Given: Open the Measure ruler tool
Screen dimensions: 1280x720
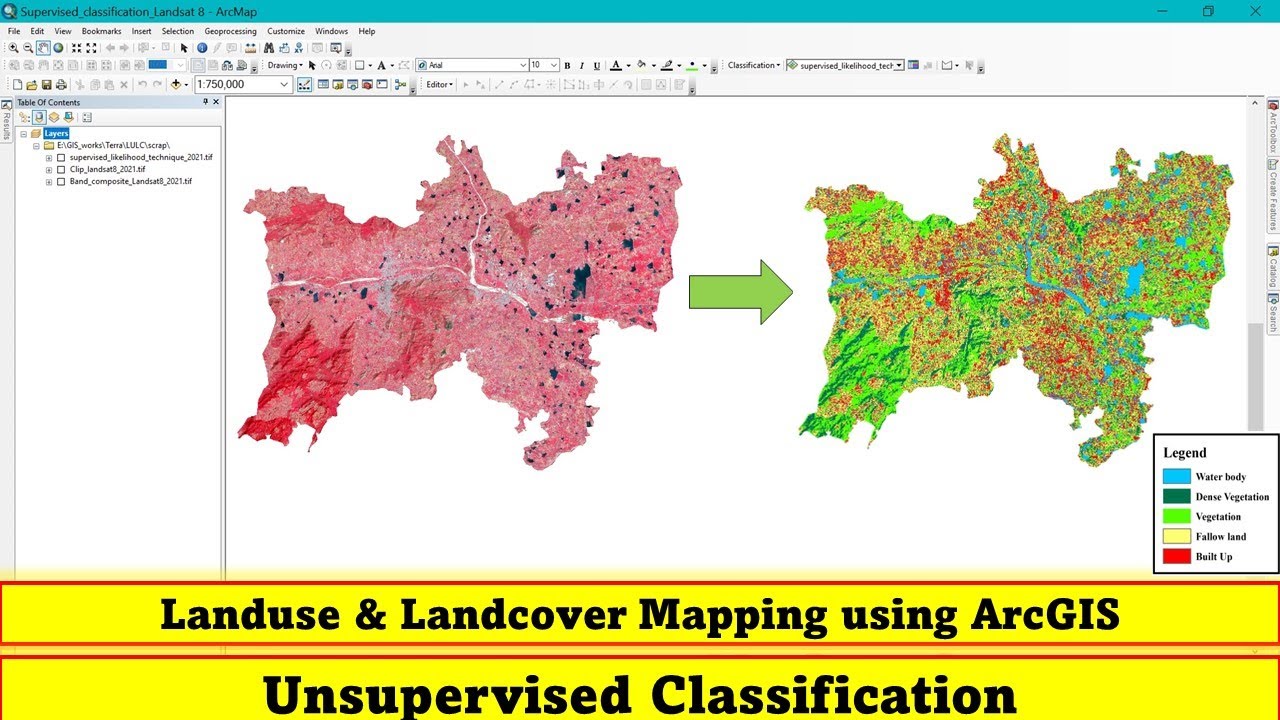Looking at the screenshot, I should point(250,47).
